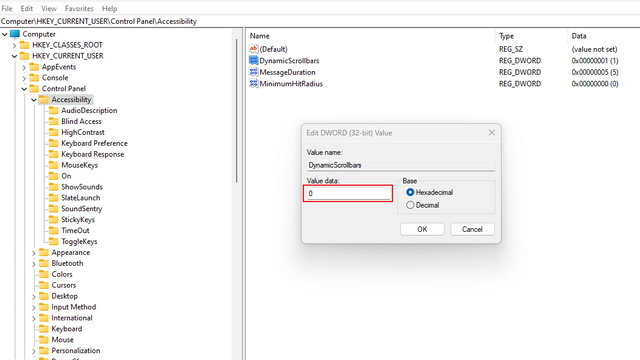This screenshot has height=360, width=640.
Task: Click the AudioDescription folder icon
Action: point(53,111)
